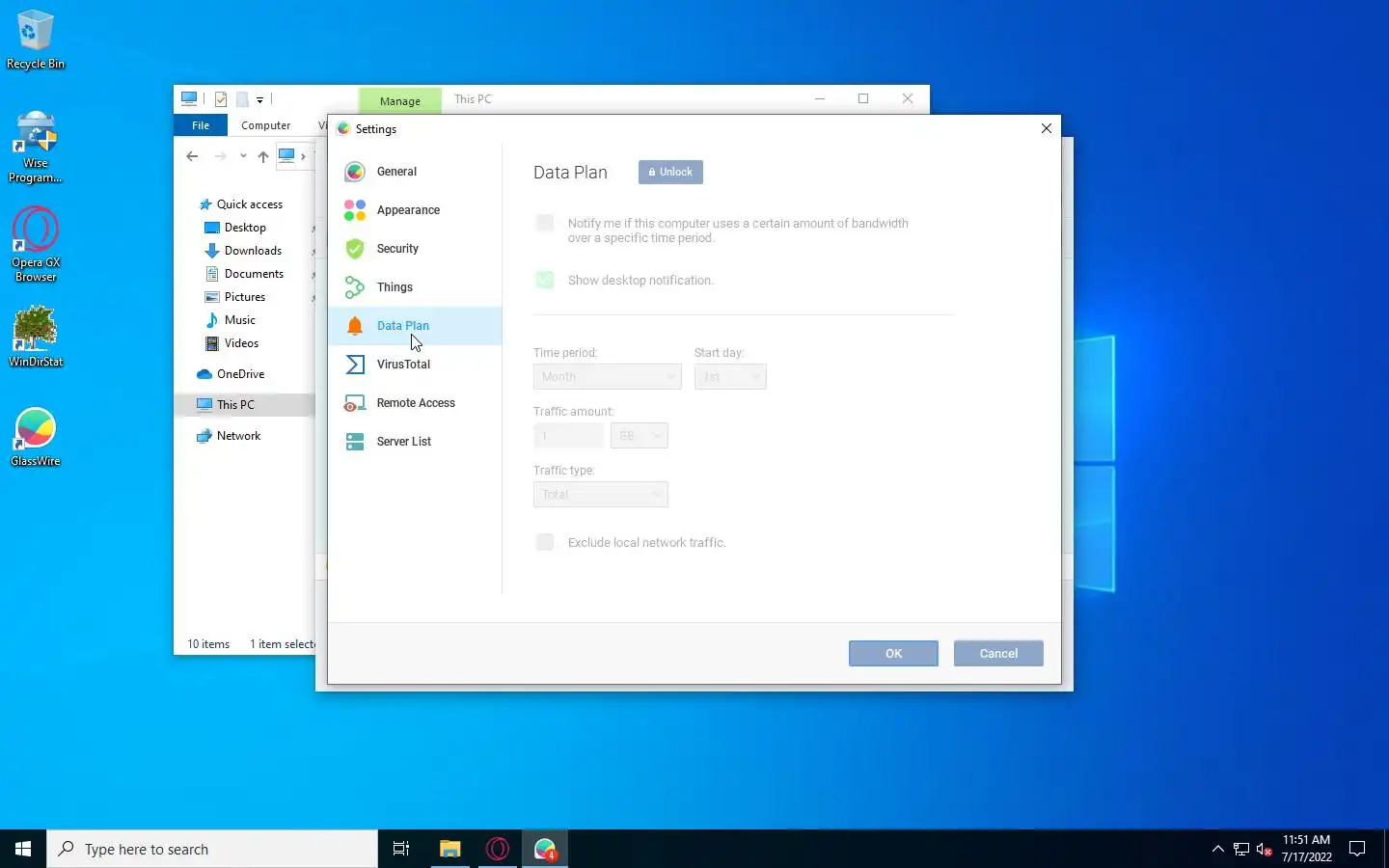Click the Data Plan bell icon
Viewport: 1389px width, 868px height.
[x=355, y=326]
